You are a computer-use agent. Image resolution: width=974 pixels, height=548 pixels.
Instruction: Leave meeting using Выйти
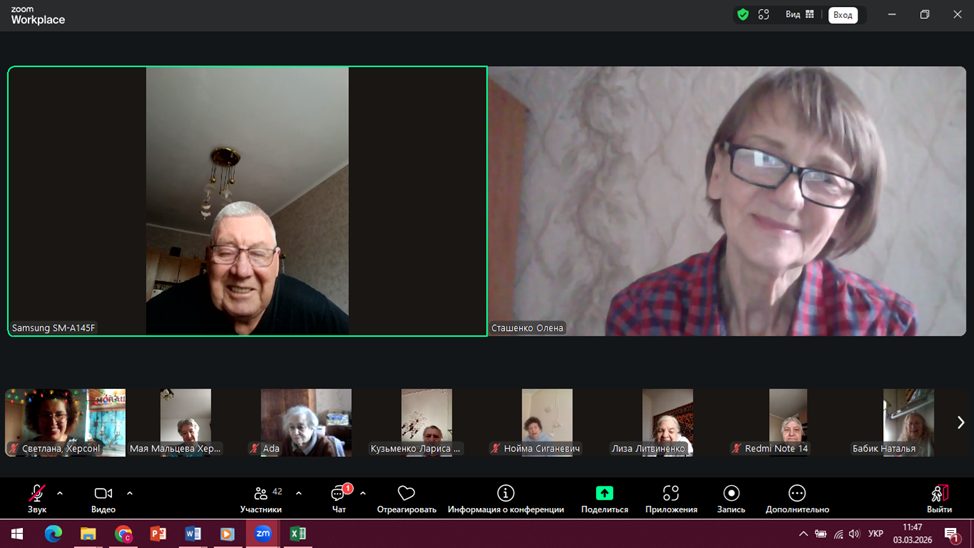tap(939, 494)
